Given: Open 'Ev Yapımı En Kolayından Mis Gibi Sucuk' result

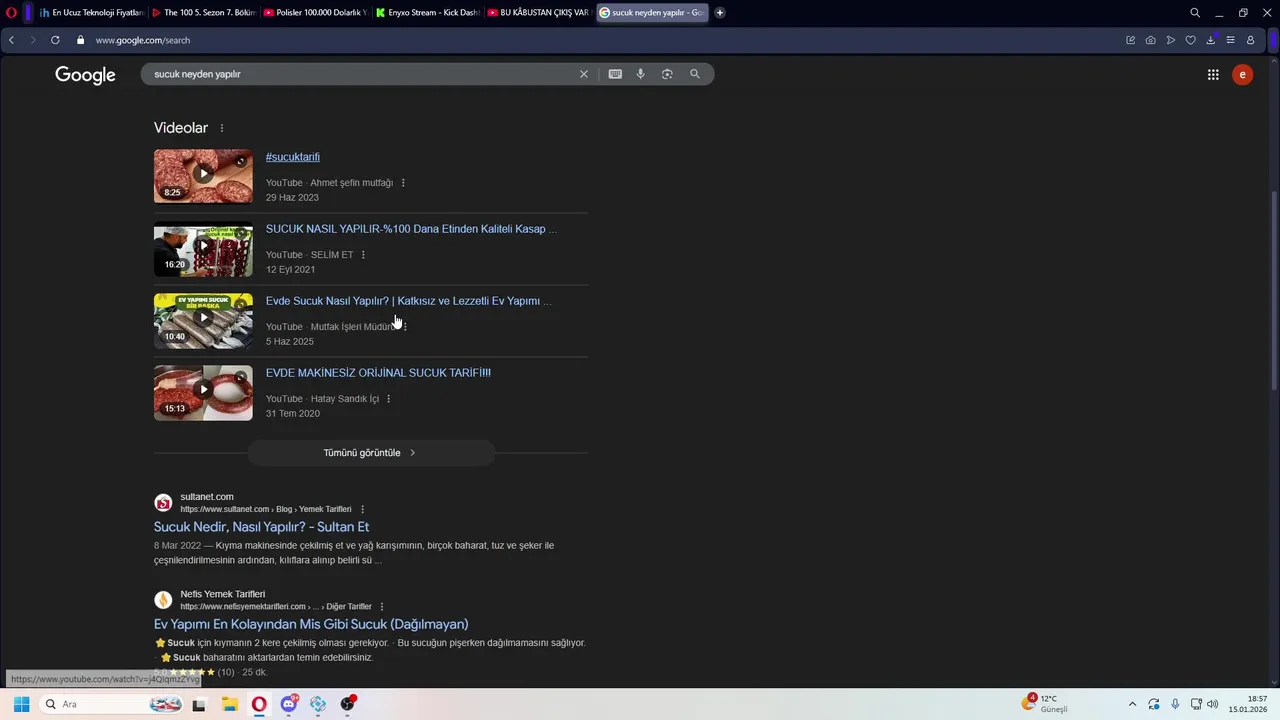Looking at the screenshot, I should tap(311, 624).
